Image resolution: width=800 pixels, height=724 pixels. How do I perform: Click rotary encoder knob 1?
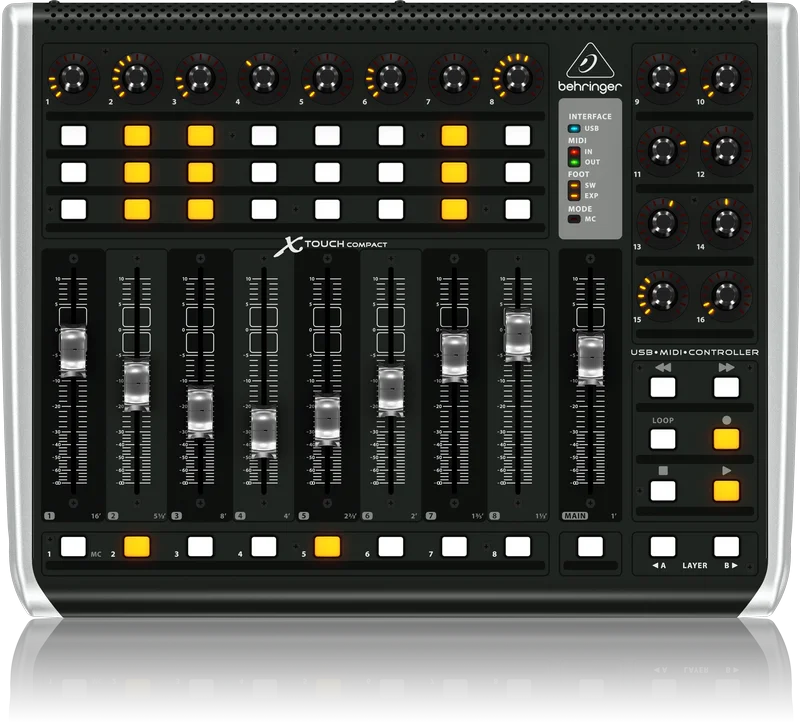click(x=74, y=78)
